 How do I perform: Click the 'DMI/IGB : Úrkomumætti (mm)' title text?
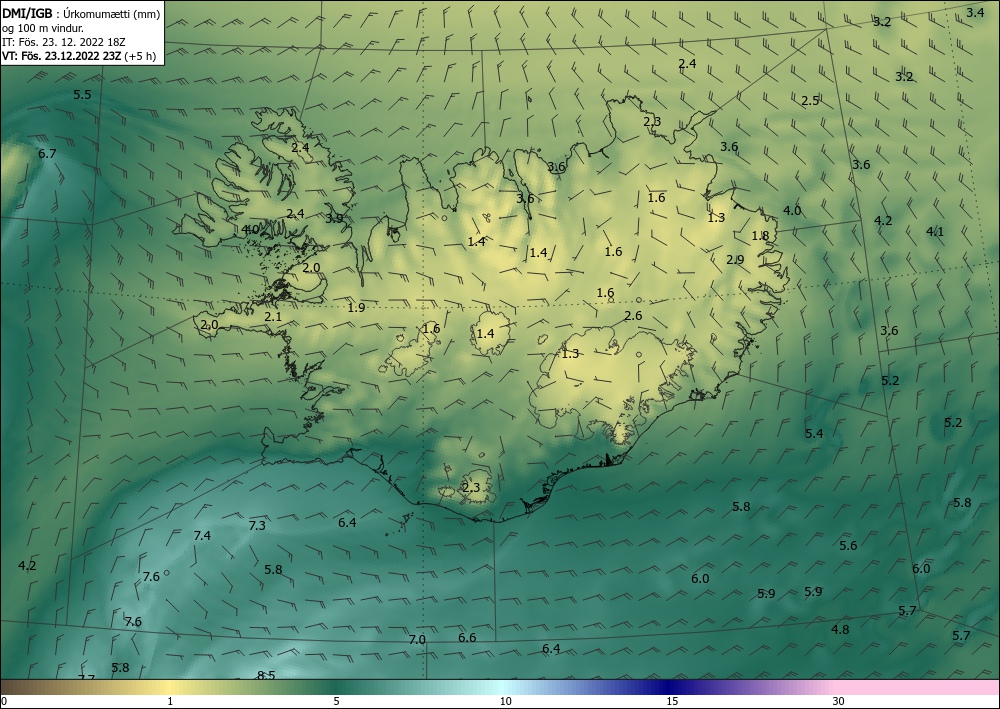click(81, 13)
